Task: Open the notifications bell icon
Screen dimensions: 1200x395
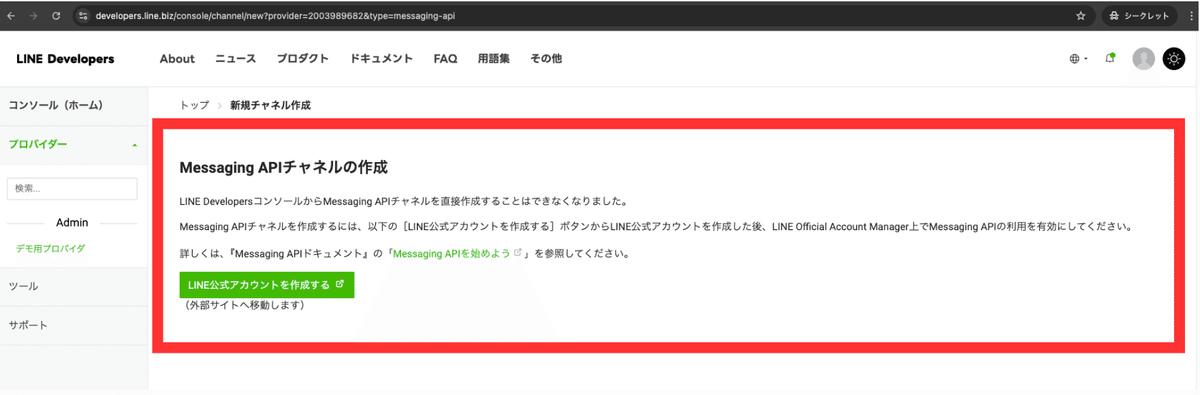Action: (1110, 59)
